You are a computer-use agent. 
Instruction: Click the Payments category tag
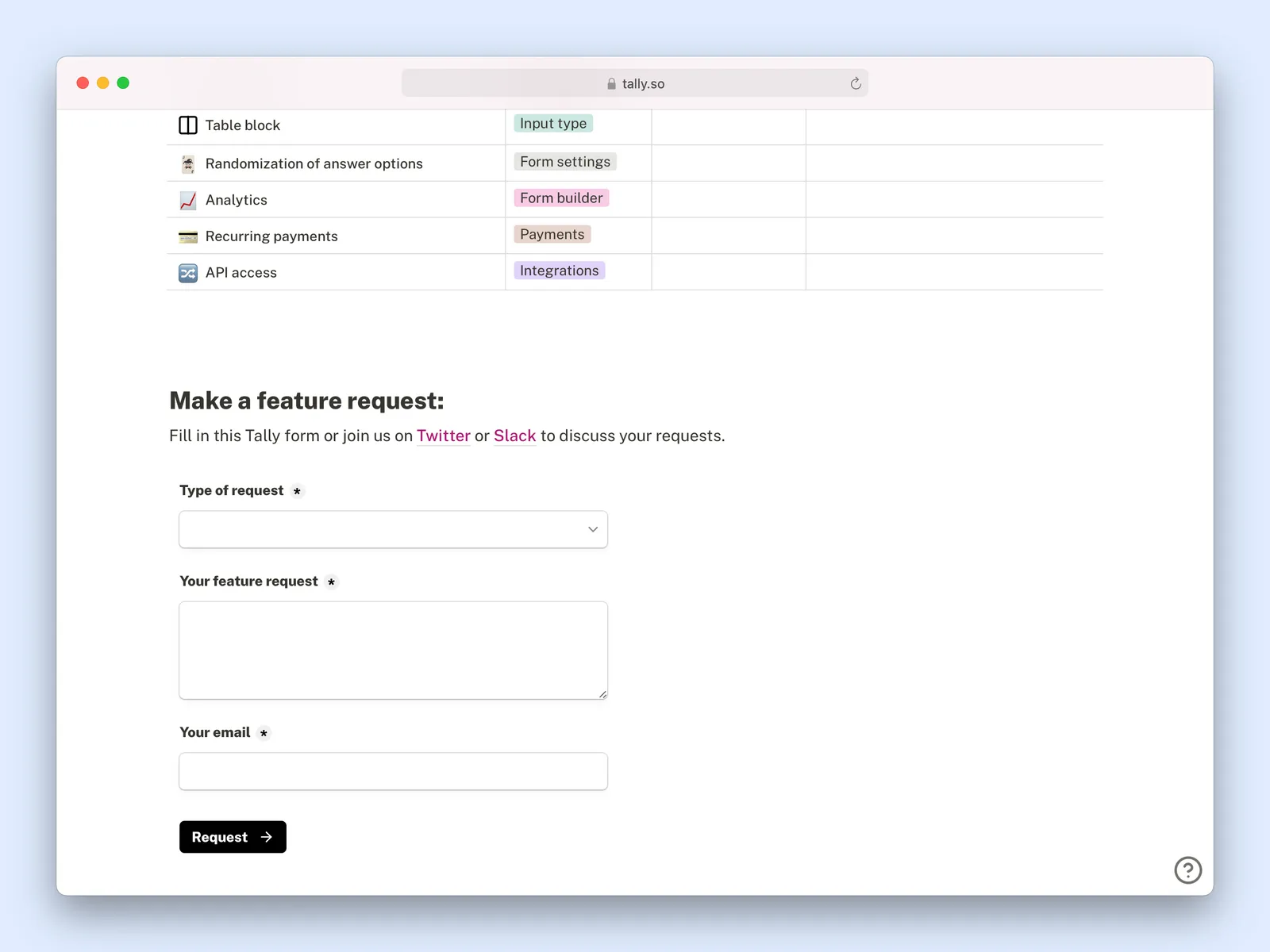click(552, 235)
